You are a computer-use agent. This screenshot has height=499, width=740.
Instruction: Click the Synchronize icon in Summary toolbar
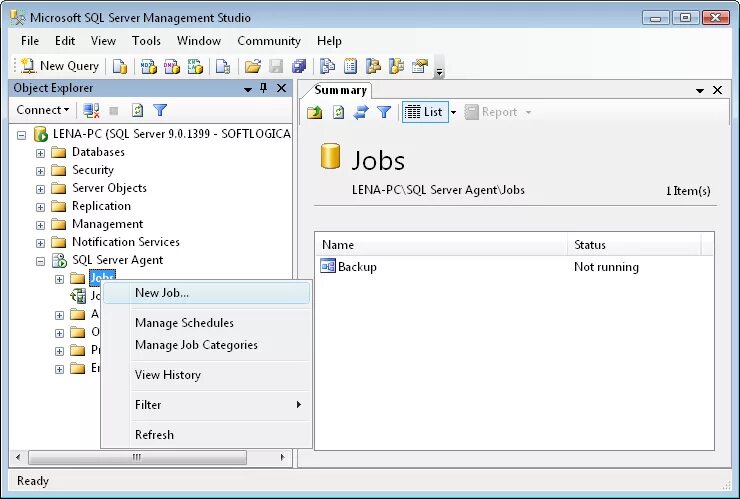pyautogui.click(x=361, y=112)
